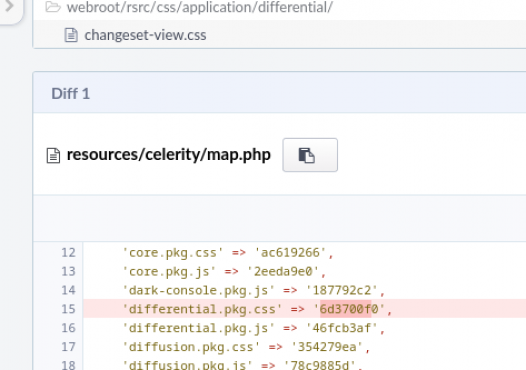Copy file path with the clipboard button
This screenshot has height=370, width=526.
(x=310, y=155)
